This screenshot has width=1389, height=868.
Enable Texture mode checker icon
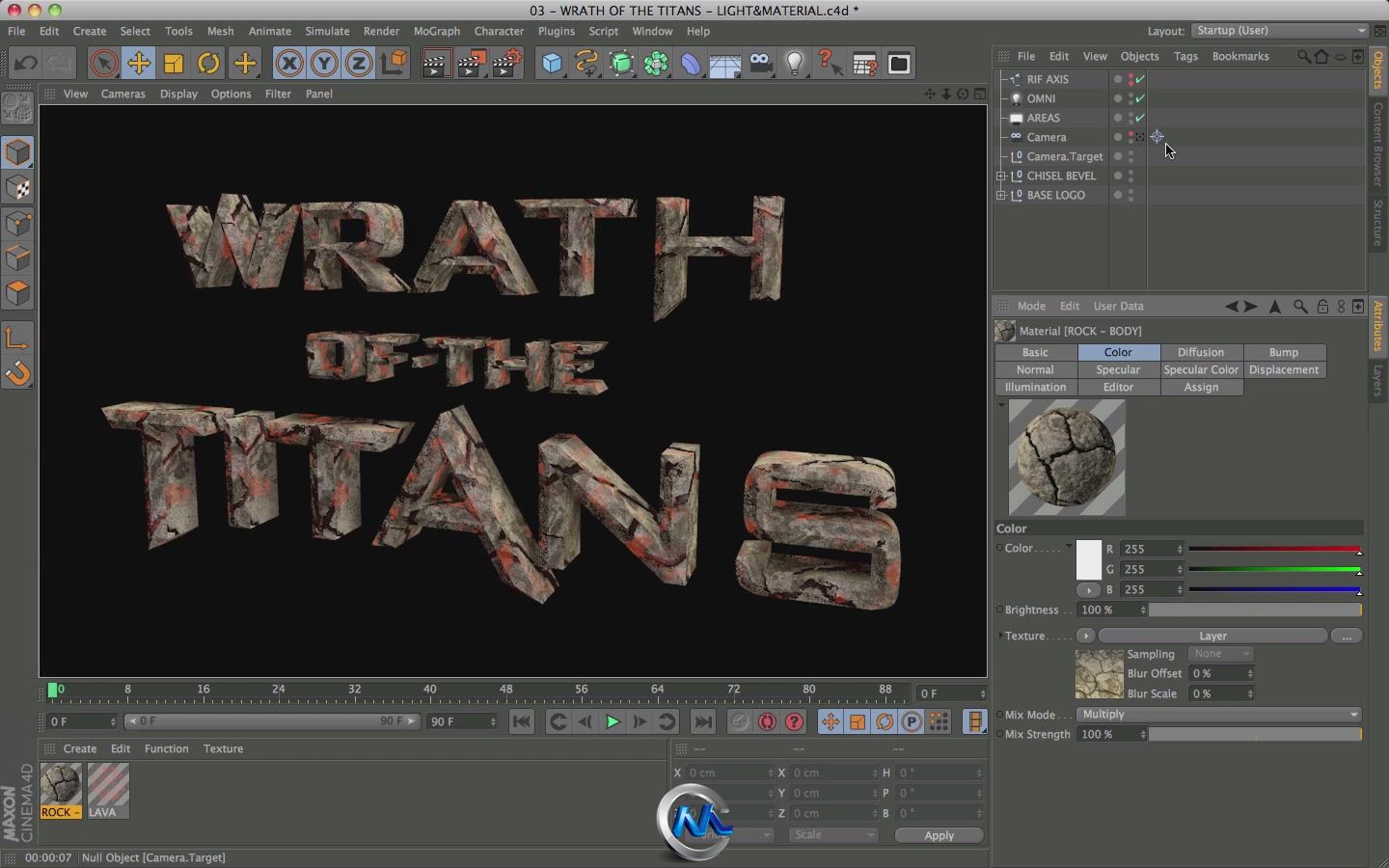coord(18,188)
